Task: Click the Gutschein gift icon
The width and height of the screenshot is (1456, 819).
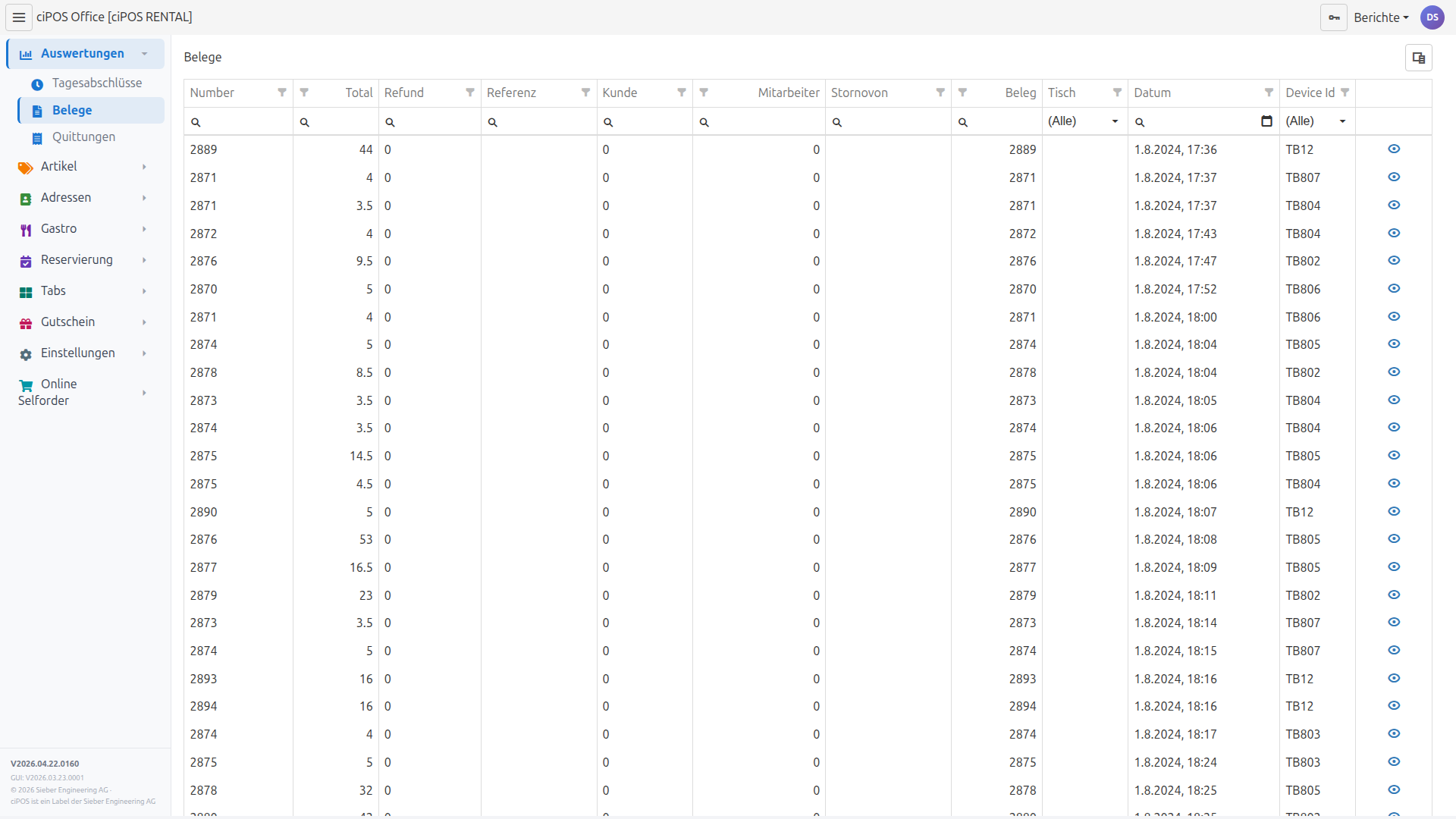Action: point(26,323)
